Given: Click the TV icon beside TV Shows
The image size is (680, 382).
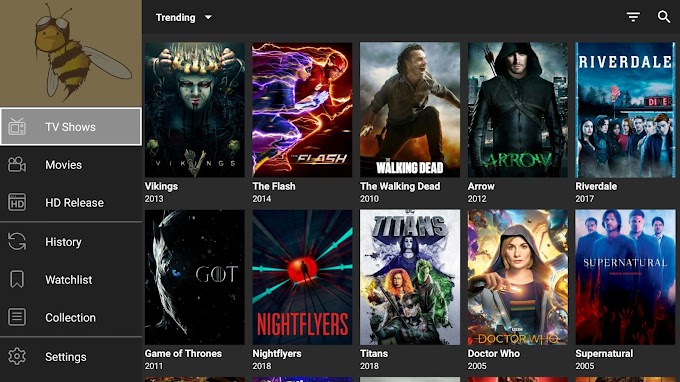Looking at the screenshot, I should (17, 127).
